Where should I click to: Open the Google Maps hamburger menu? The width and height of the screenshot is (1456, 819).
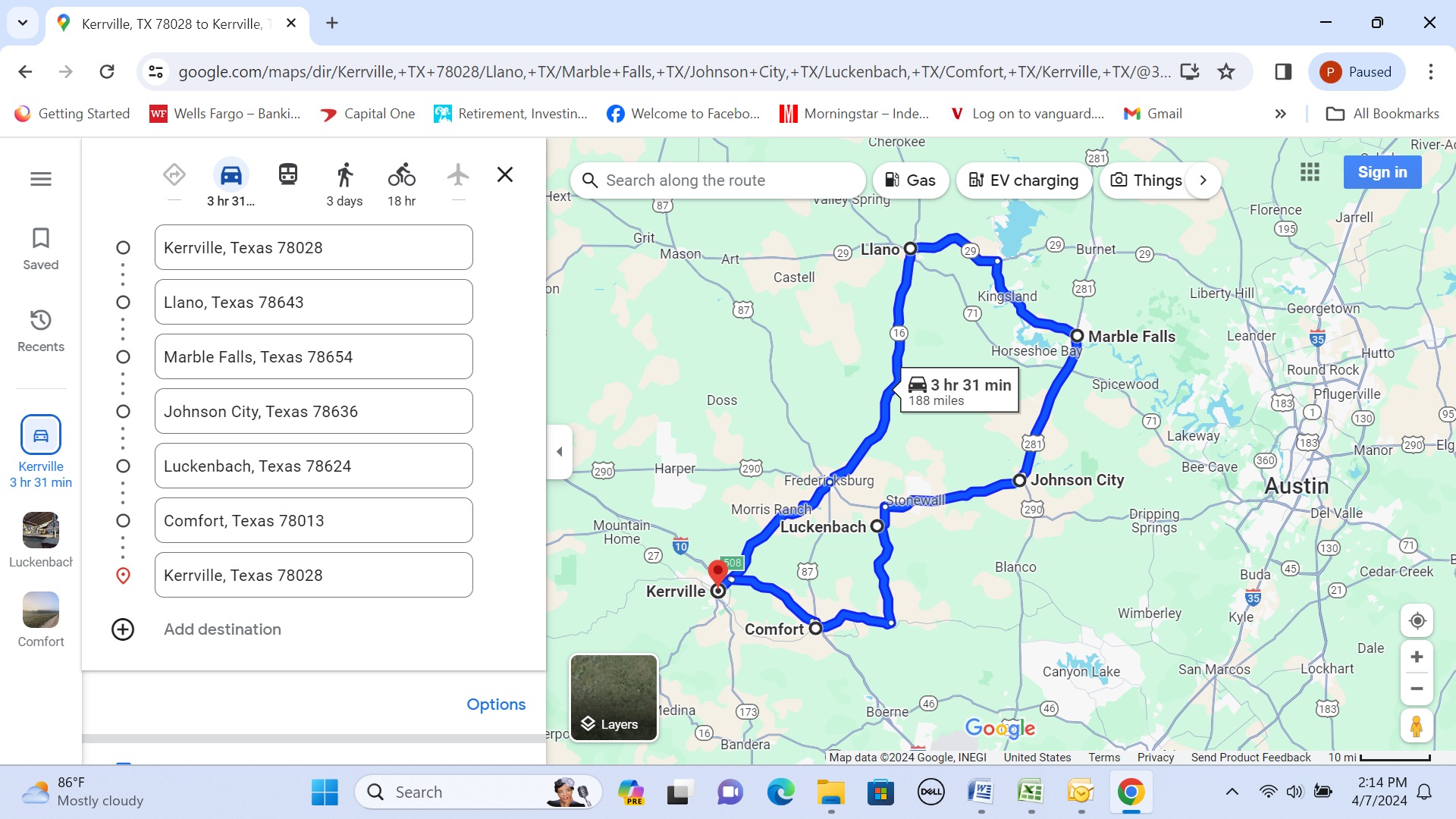pos(41,179)
